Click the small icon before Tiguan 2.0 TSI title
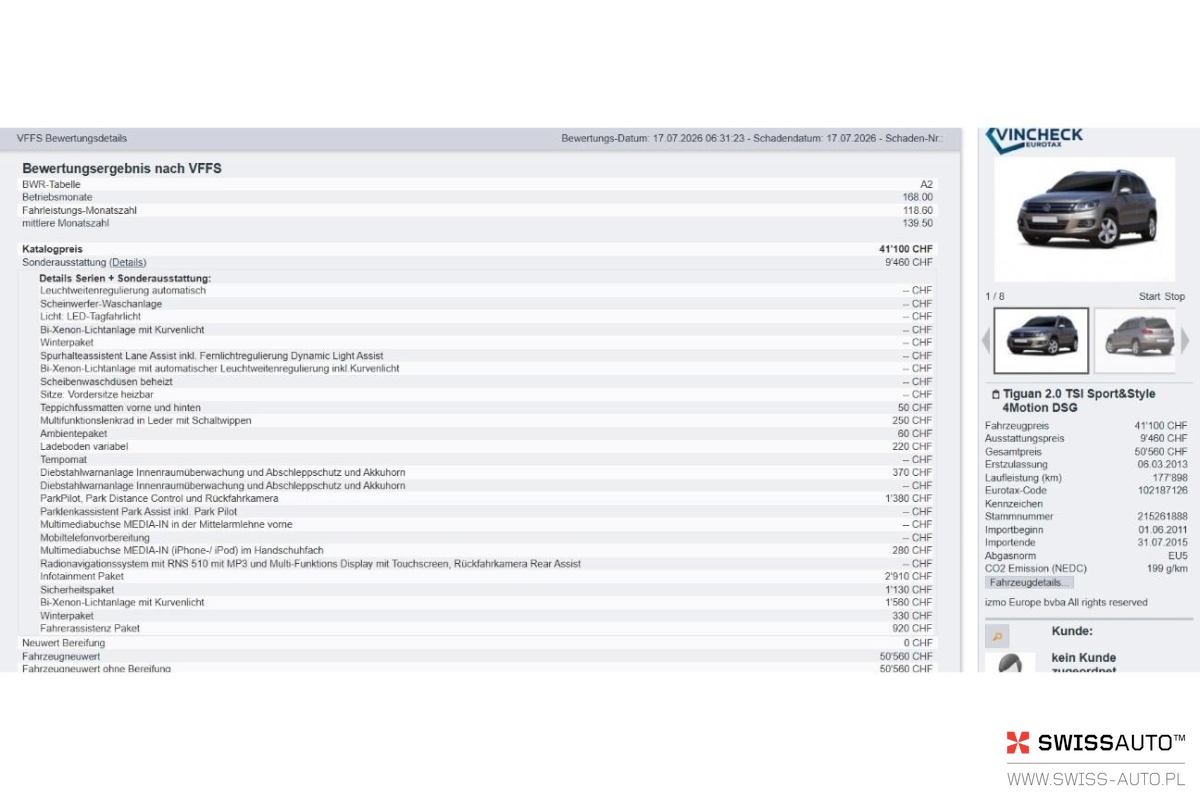This screenshot has height=800, width=1200. [x=995, y=395]
